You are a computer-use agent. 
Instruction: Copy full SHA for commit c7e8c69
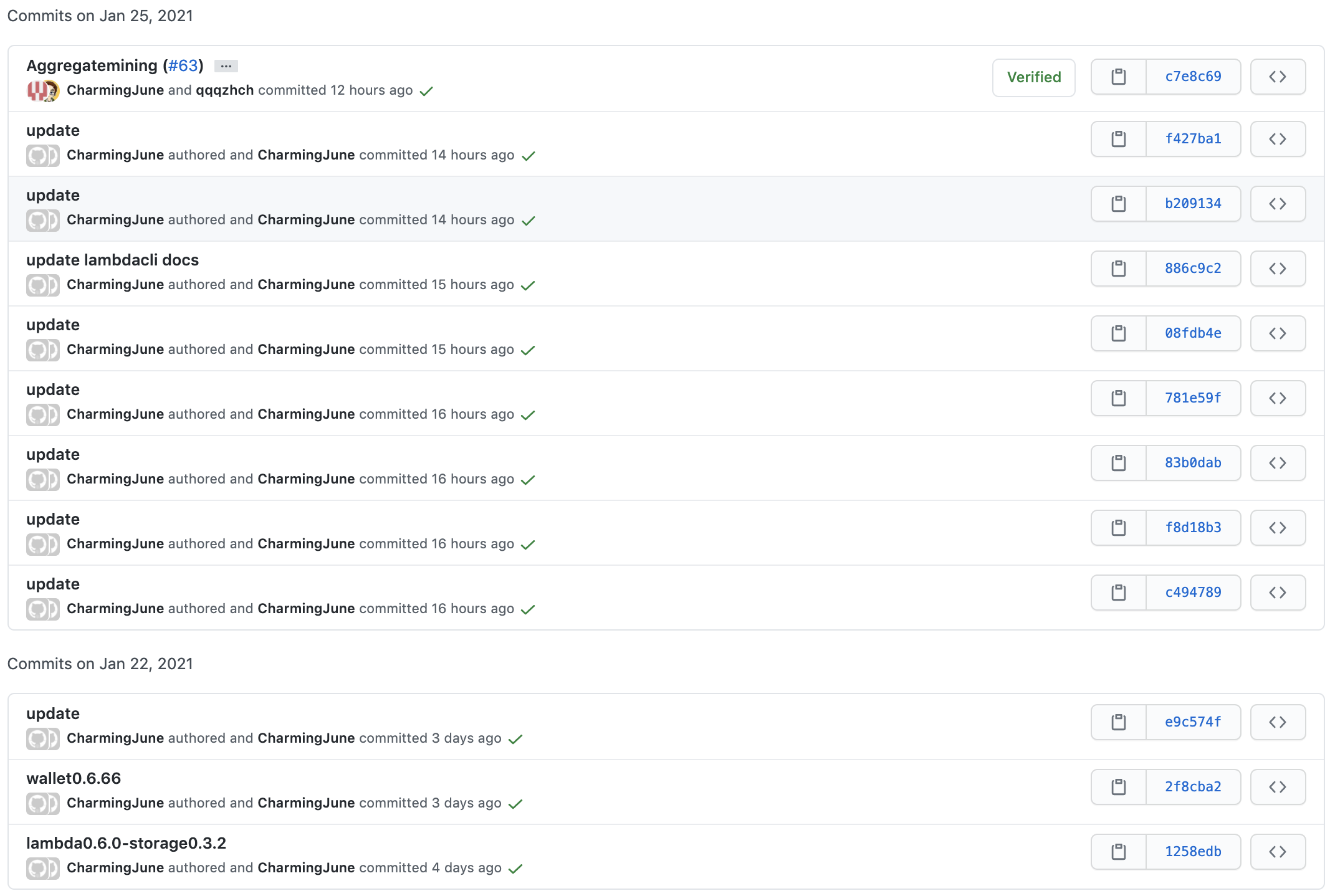(x=1119, y=77)
